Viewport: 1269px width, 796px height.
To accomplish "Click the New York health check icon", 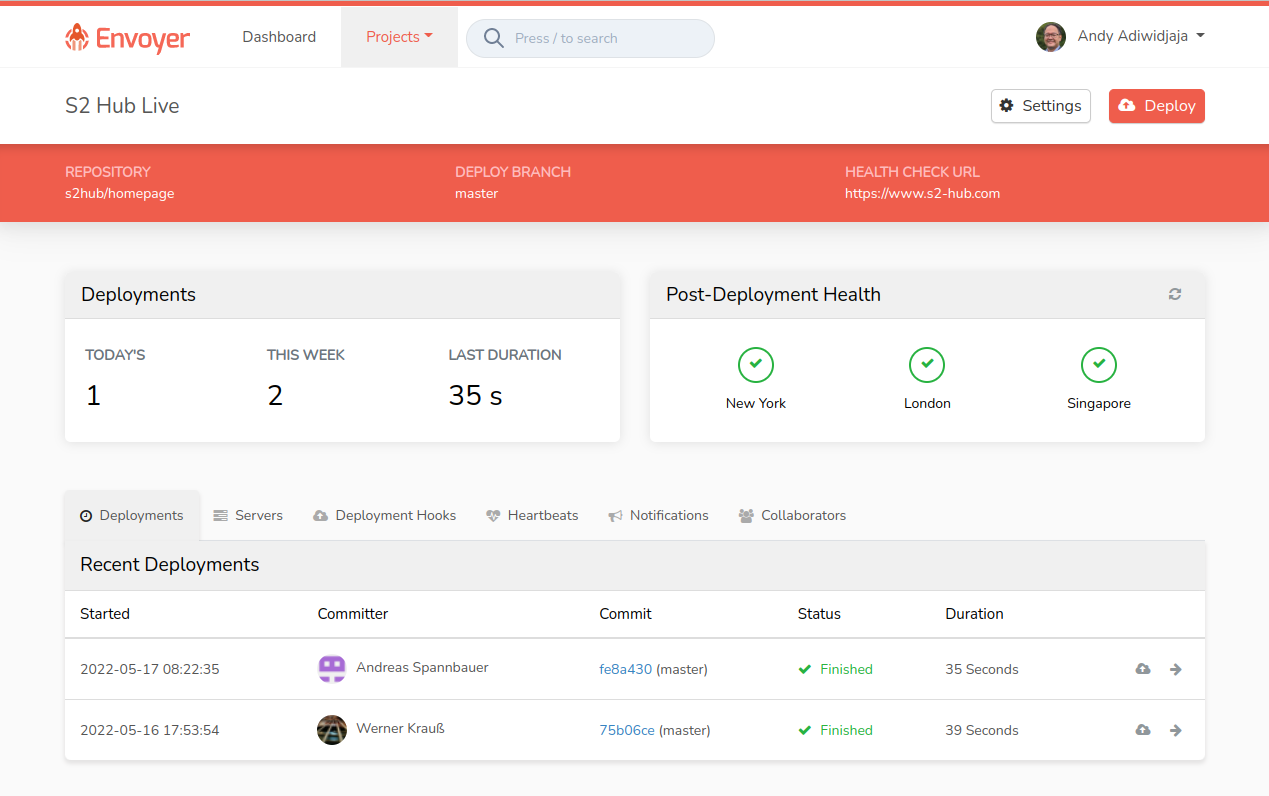I will click(x=755, y=365).
